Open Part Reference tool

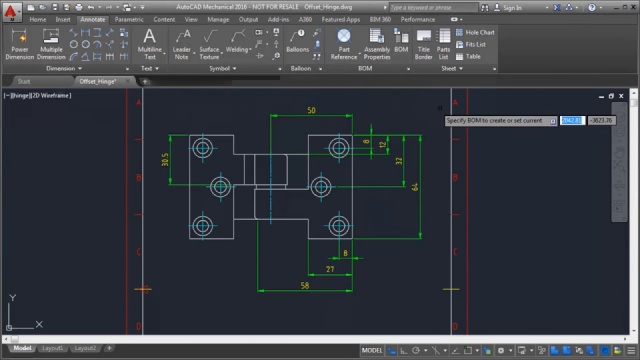click(344, 44)
